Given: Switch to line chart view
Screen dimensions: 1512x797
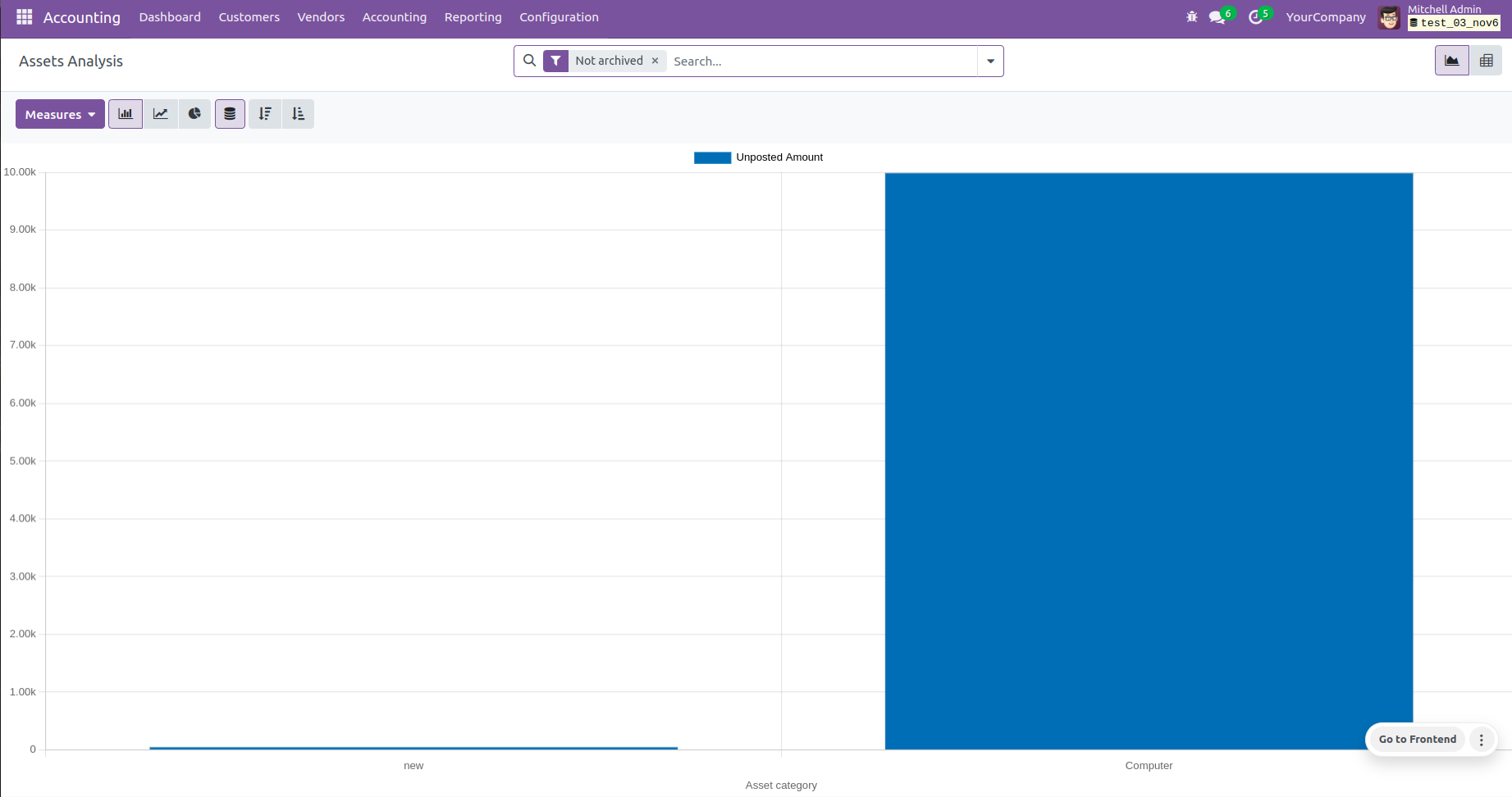Looking at the screenshot, I should pos(161,114).
